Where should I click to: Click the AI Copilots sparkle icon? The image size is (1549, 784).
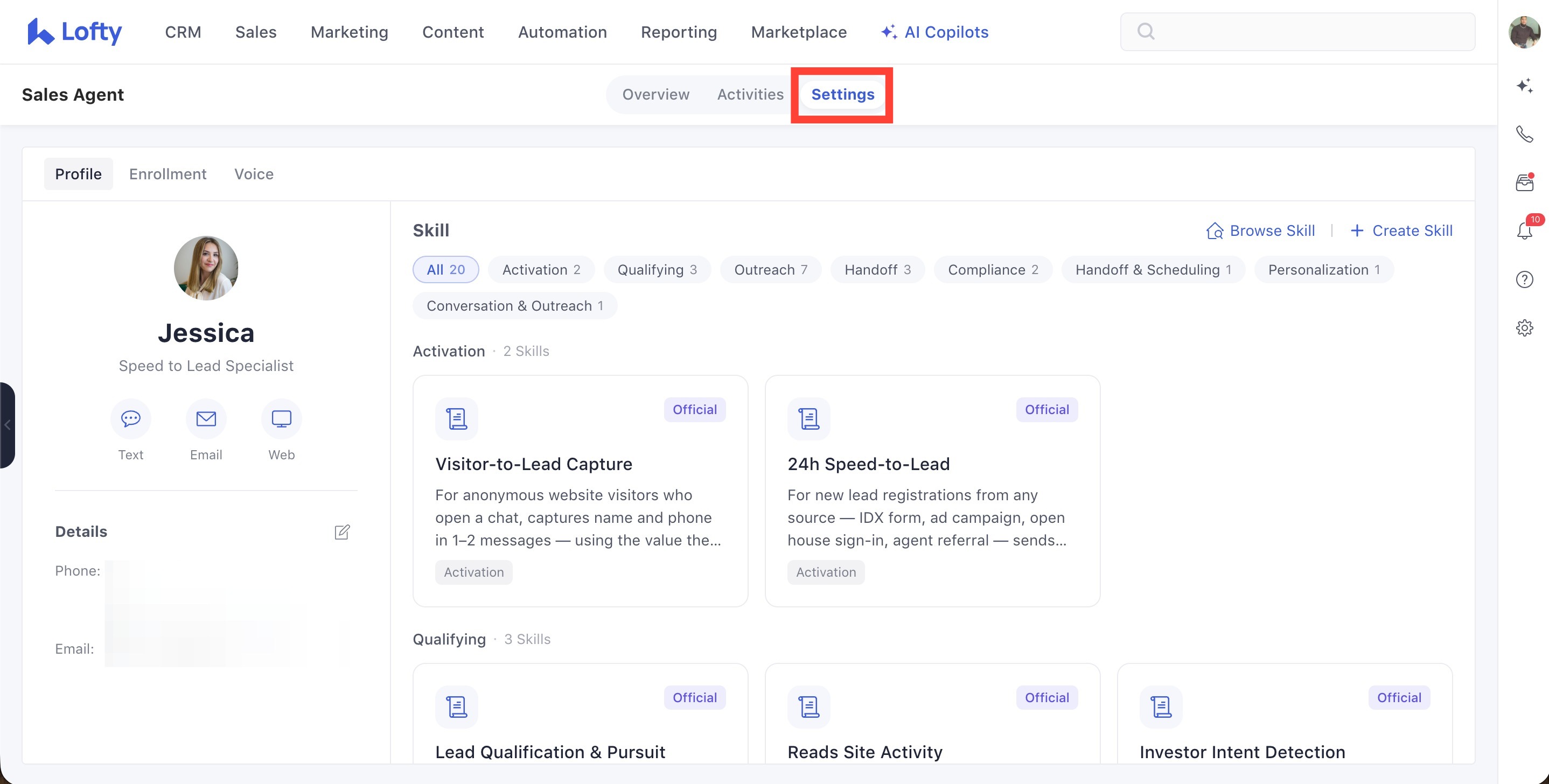pyautogui.click(x=889, y=31)
